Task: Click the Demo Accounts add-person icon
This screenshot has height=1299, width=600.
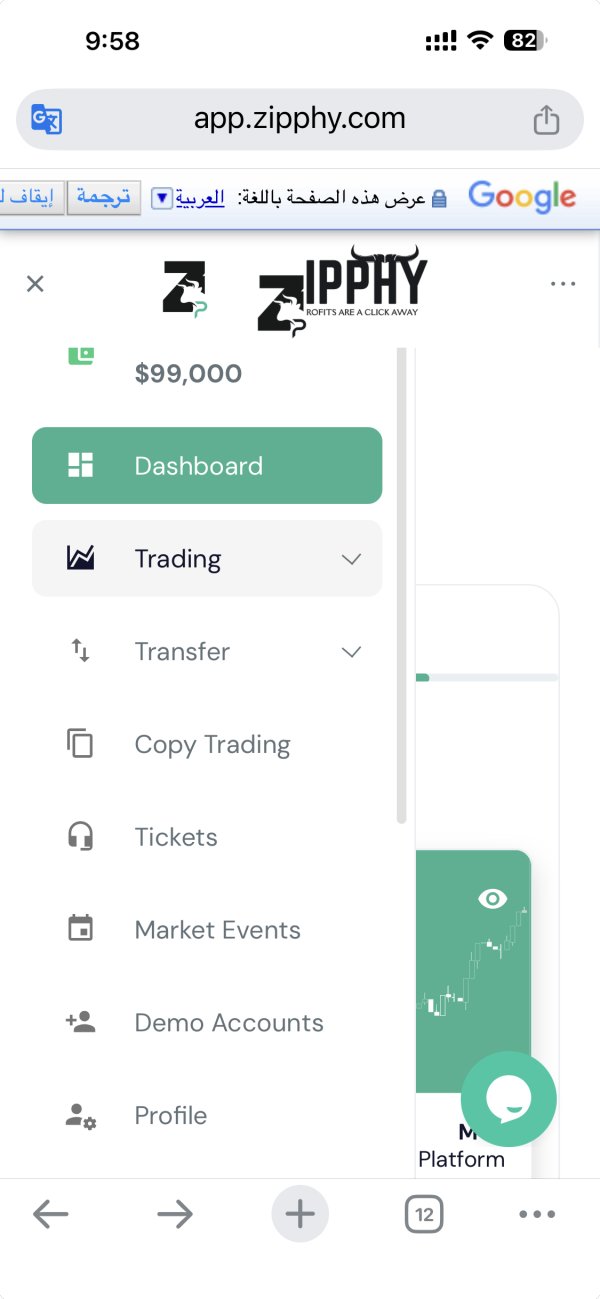Action: coord(80,1022)
